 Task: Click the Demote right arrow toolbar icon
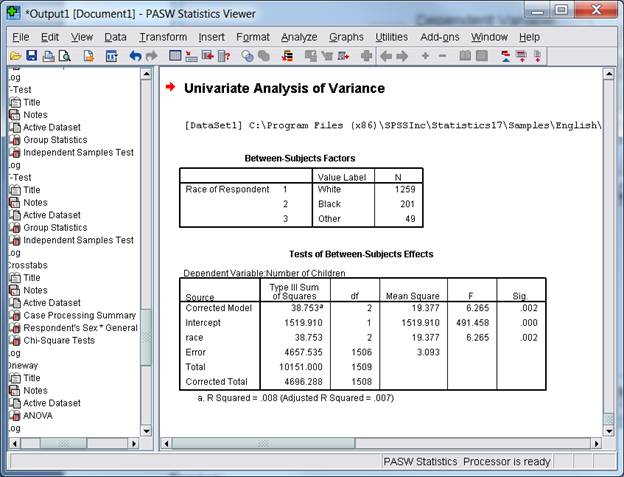point(402,56)
